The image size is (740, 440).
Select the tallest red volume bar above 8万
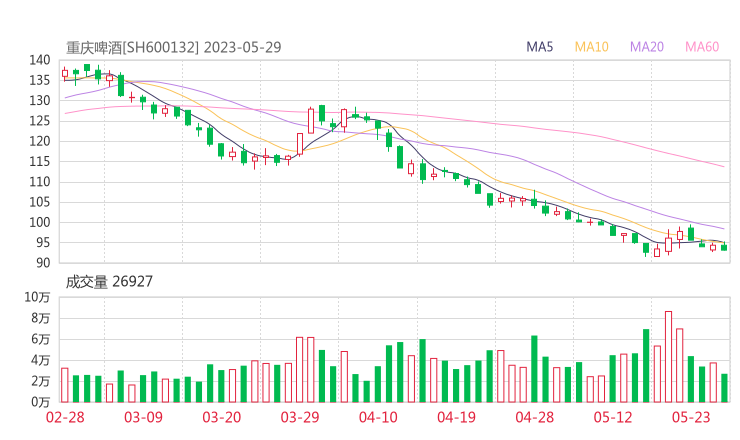pyautogui.click(x=668, y=357)
